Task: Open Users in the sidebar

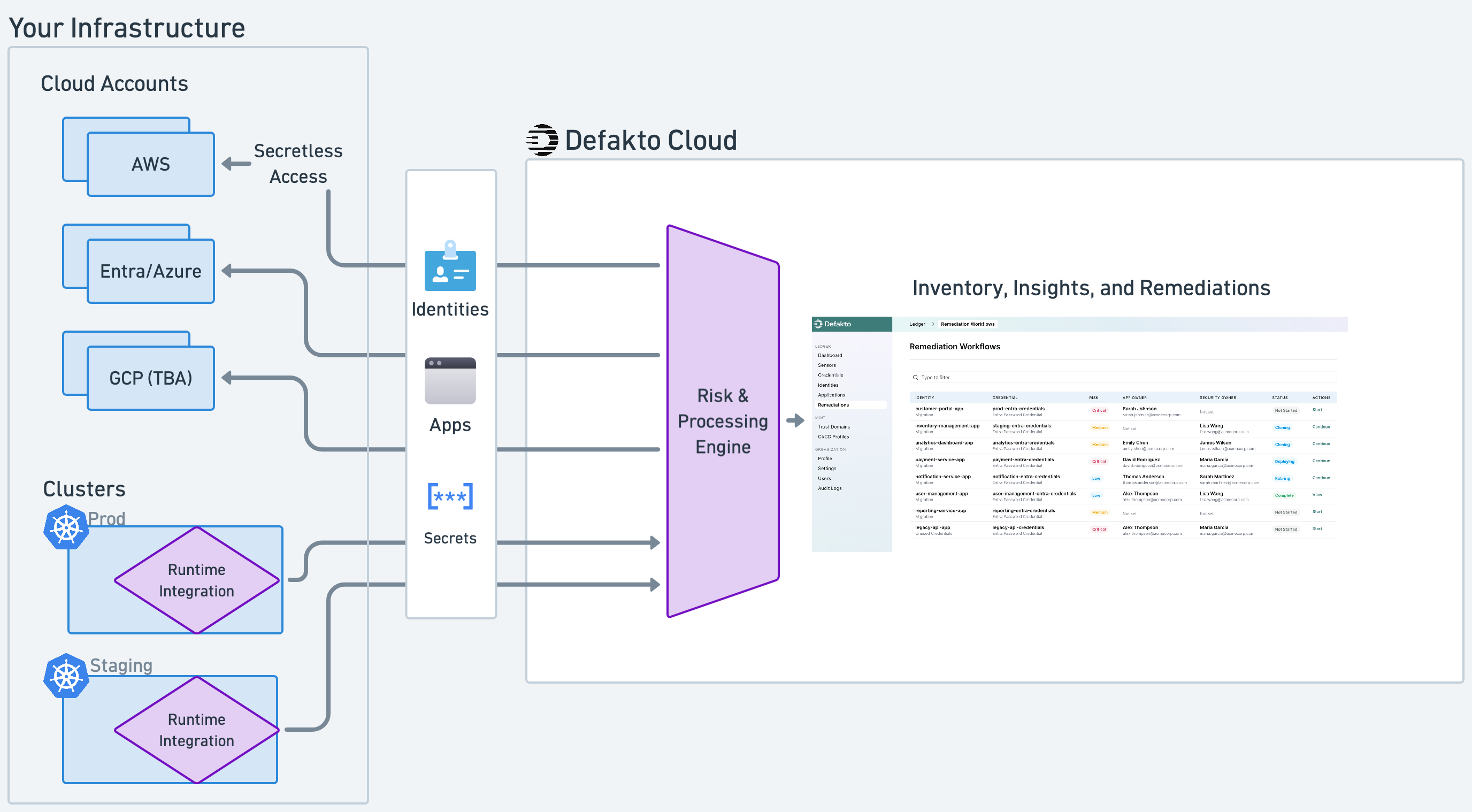Action: pyautogui.click(x=824, y=479)
